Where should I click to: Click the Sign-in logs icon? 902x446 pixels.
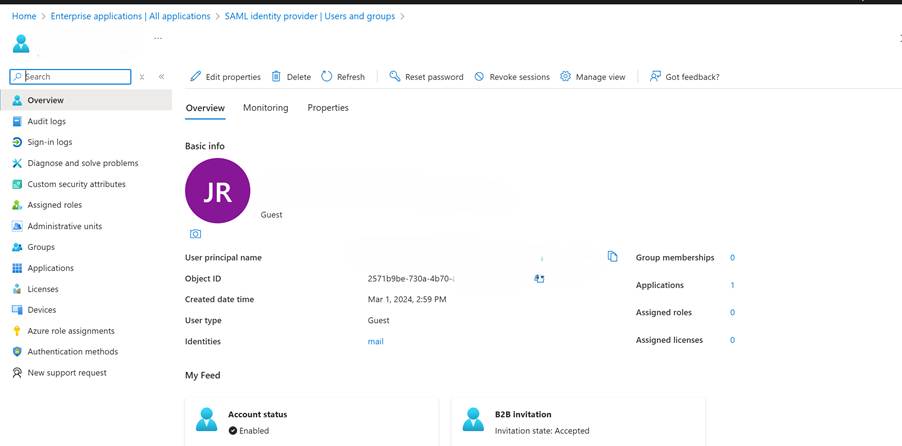click(x=17, y=142)
